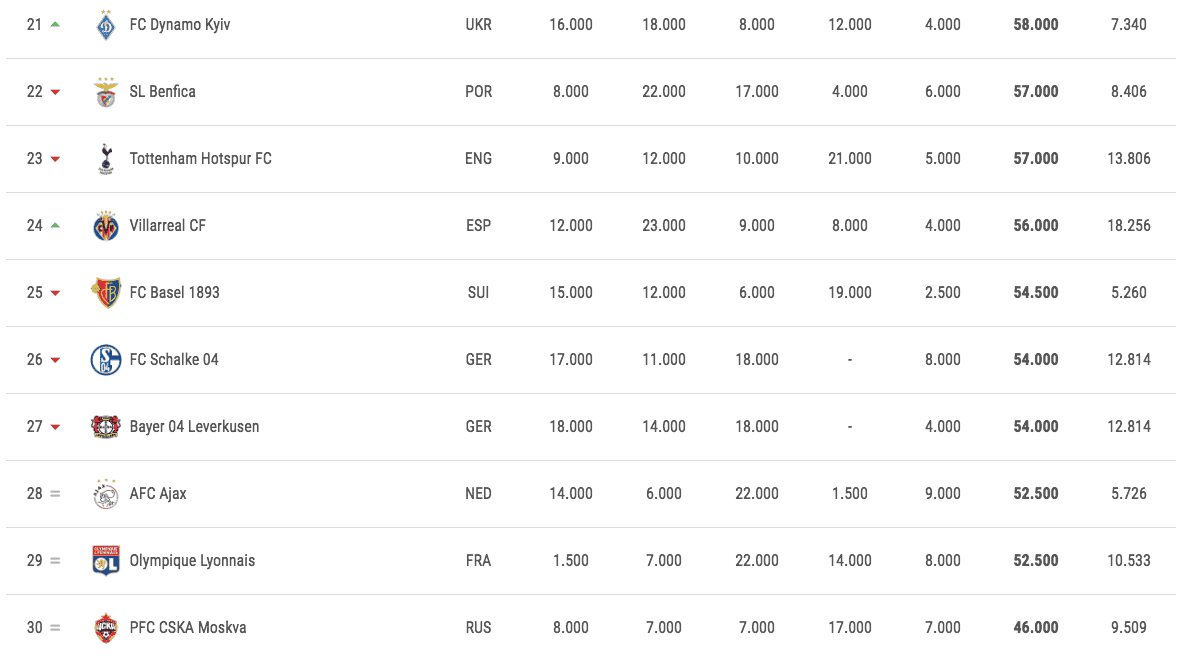Select FC Schalke 04 country code GER
Image resolution: width=1190 pixels, height=656 pixels.
click(478, 360)
